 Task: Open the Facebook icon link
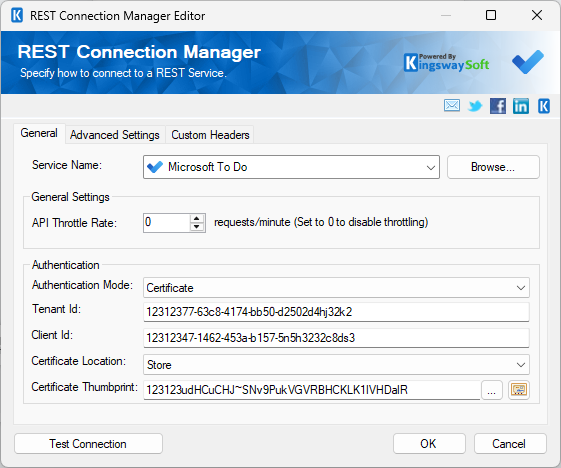coord(498,106)
